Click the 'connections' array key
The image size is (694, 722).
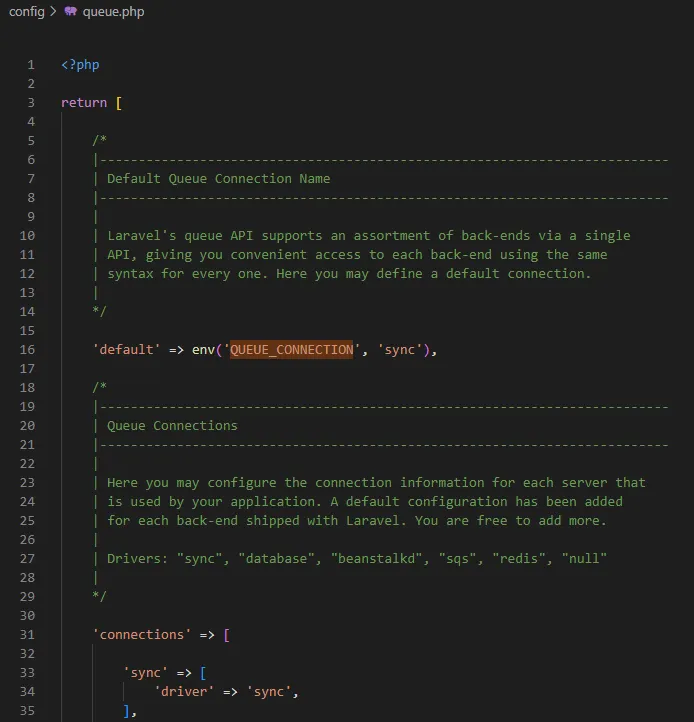point(142,635)
